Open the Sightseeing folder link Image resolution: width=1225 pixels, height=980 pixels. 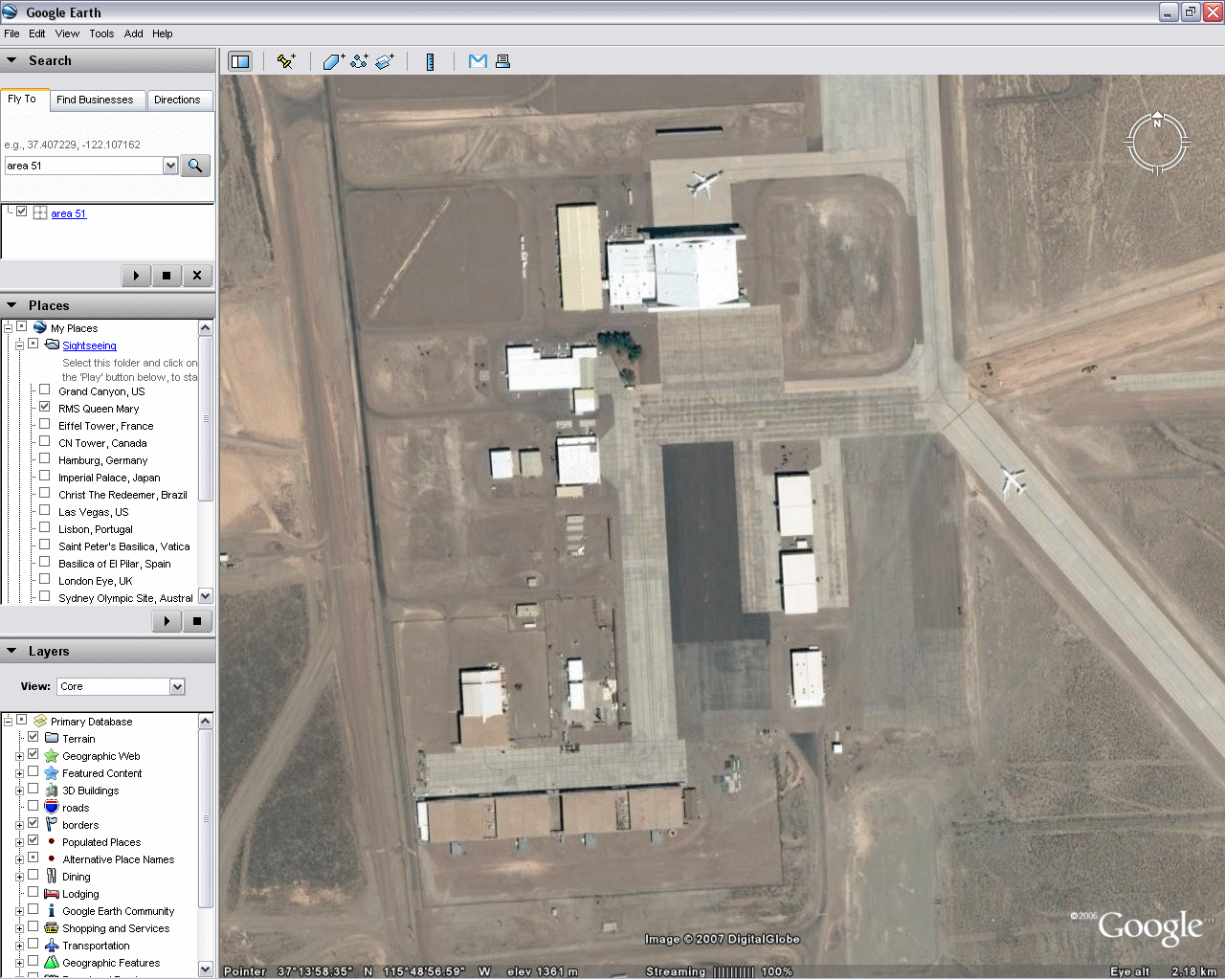(89, 345)
